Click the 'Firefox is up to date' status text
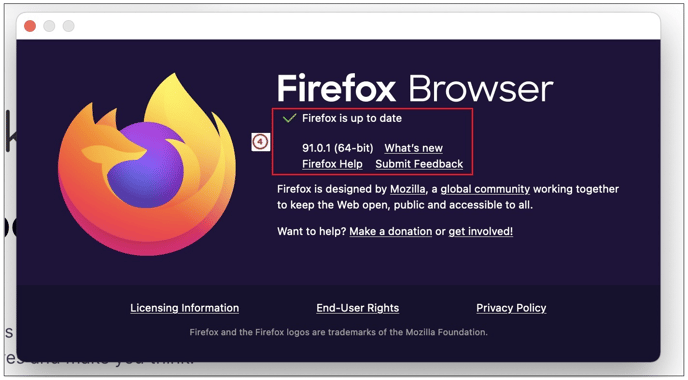 (352, 118)
